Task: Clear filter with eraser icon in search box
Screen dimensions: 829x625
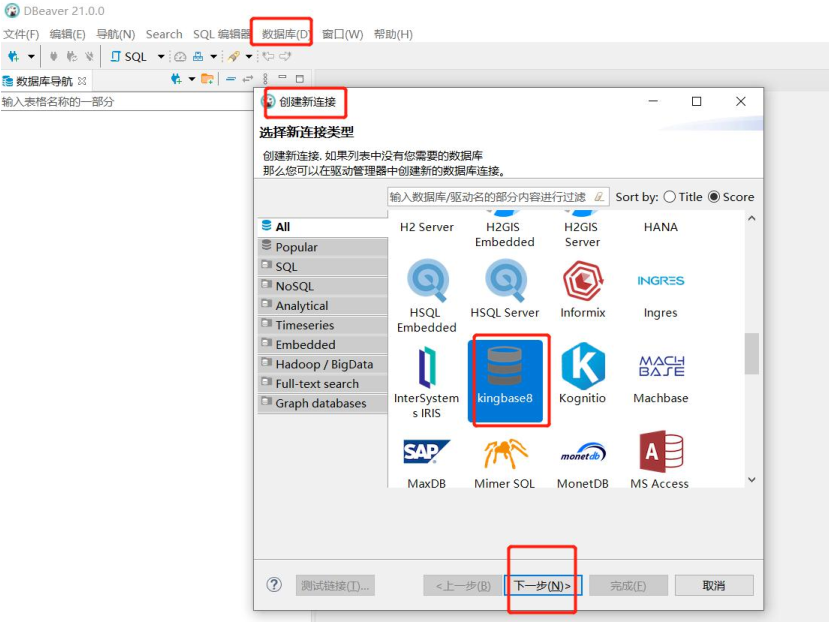Action: click(599, 197)
